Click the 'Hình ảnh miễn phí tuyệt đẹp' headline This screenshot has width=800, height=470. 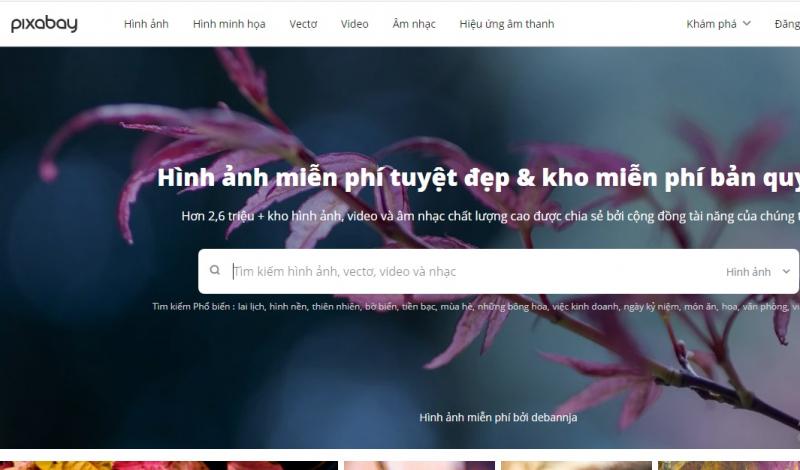coord(333,178)
